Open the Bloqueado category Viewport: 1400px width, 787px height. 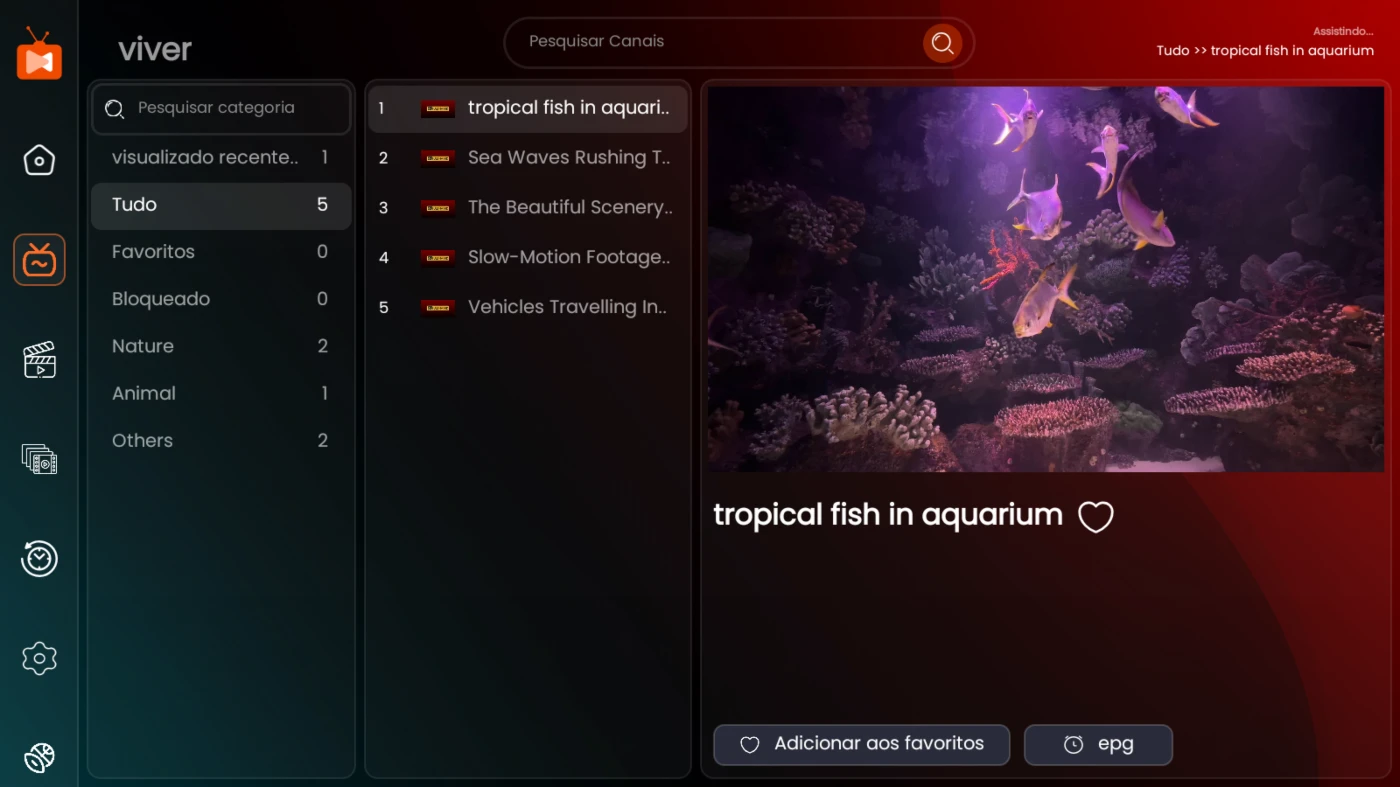(221, 299)
